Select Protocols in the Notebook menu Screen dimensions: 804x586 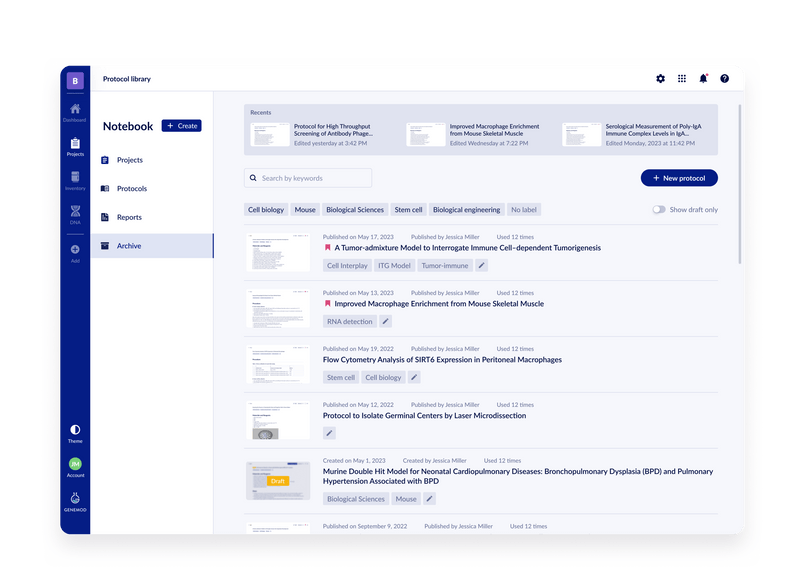click(131, 189)
